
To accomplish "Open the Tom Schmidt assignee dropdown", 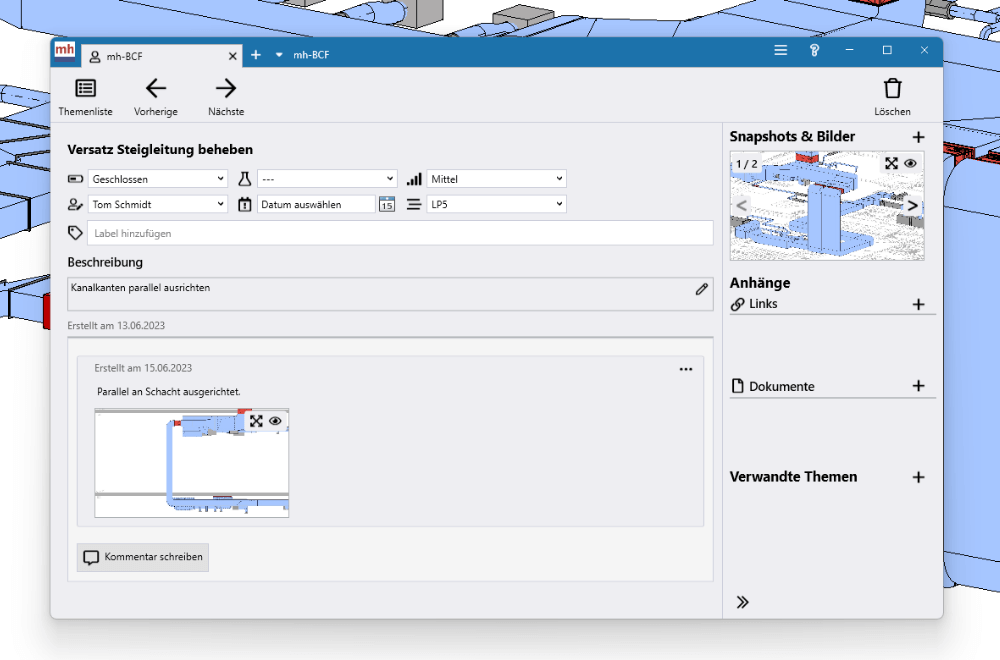I will coord(158,204).
